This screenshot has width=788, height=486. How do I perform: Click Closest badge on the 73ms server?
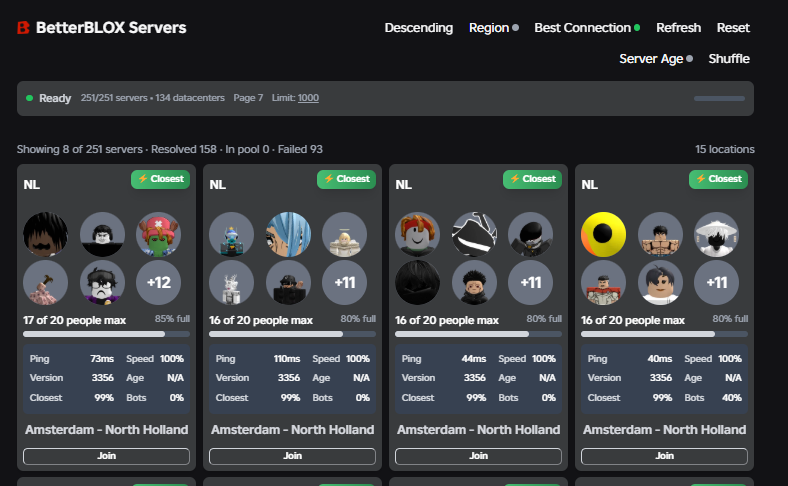coord(160,179)
